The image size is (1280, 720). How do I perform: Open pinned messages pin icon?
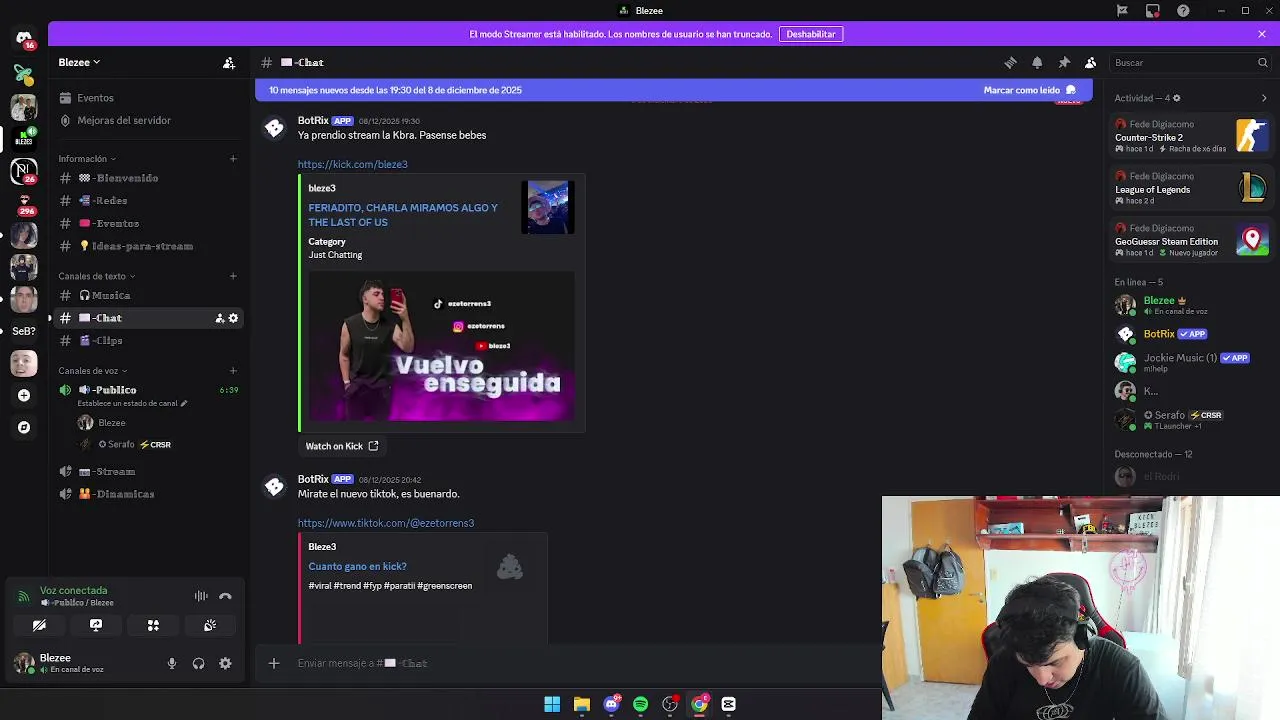coord(1064,62)
